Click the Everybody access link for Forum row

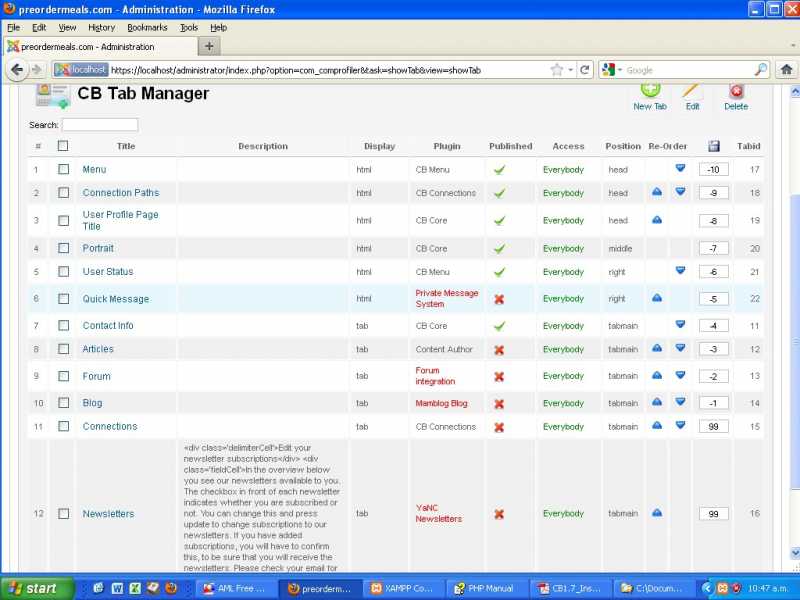coord(563,376)
